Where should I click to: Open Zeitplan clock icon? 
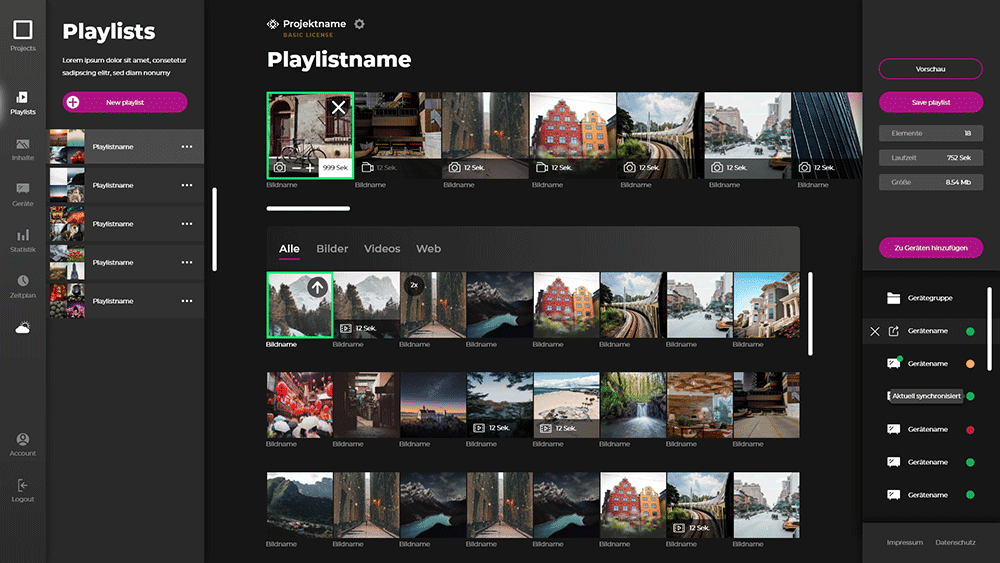22,281
